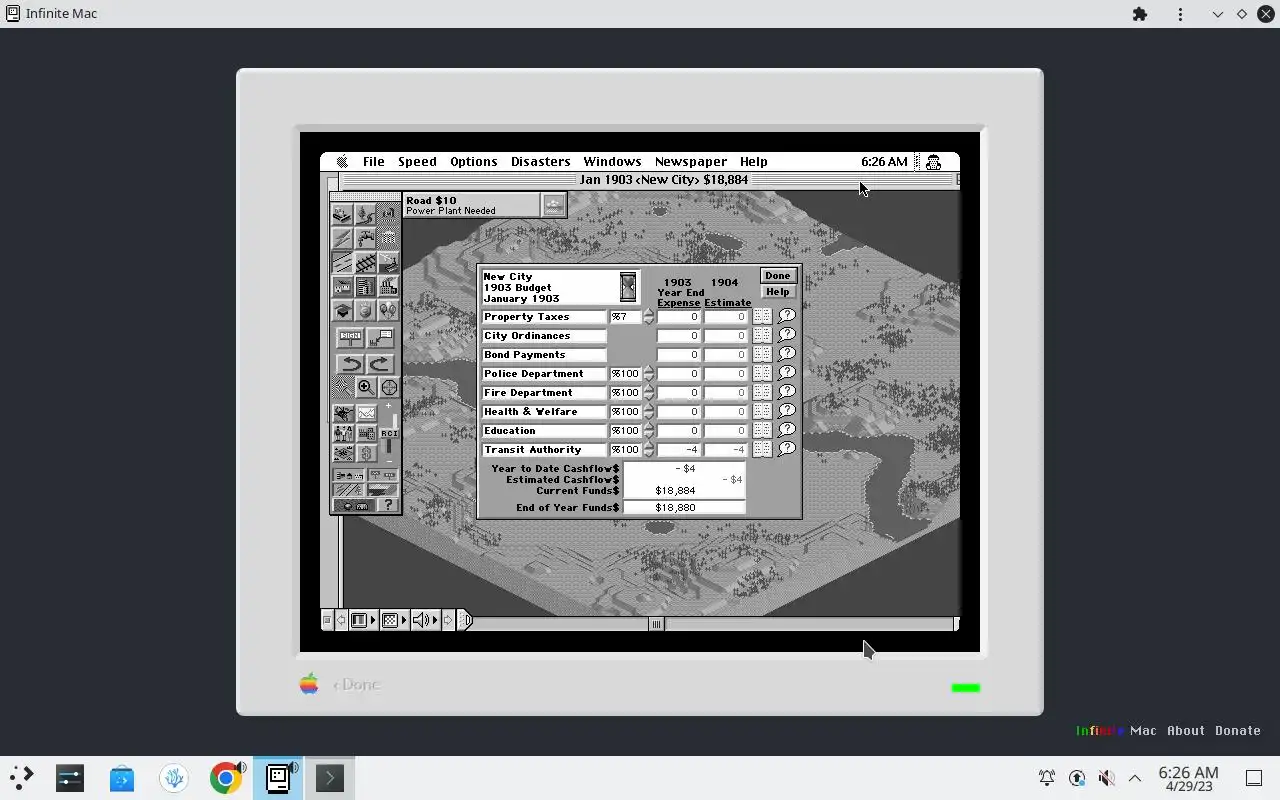
Task: Open the Newspaper menu
Action: click(x=690, y=161)
